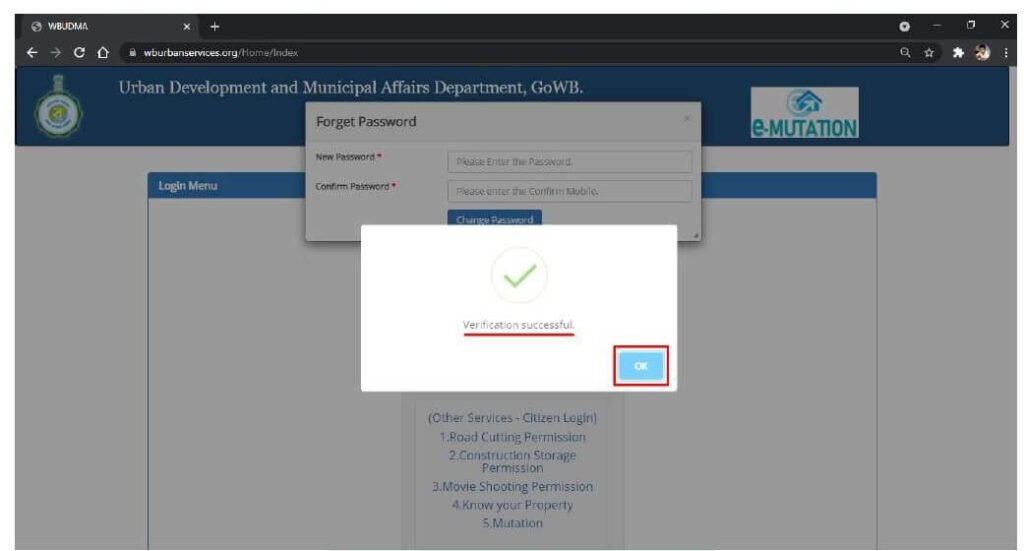Viewport: 1024px width, 551px height.
Task: Click the address bar URL wburbanservices.org
Action: click(x=221, y=53)
